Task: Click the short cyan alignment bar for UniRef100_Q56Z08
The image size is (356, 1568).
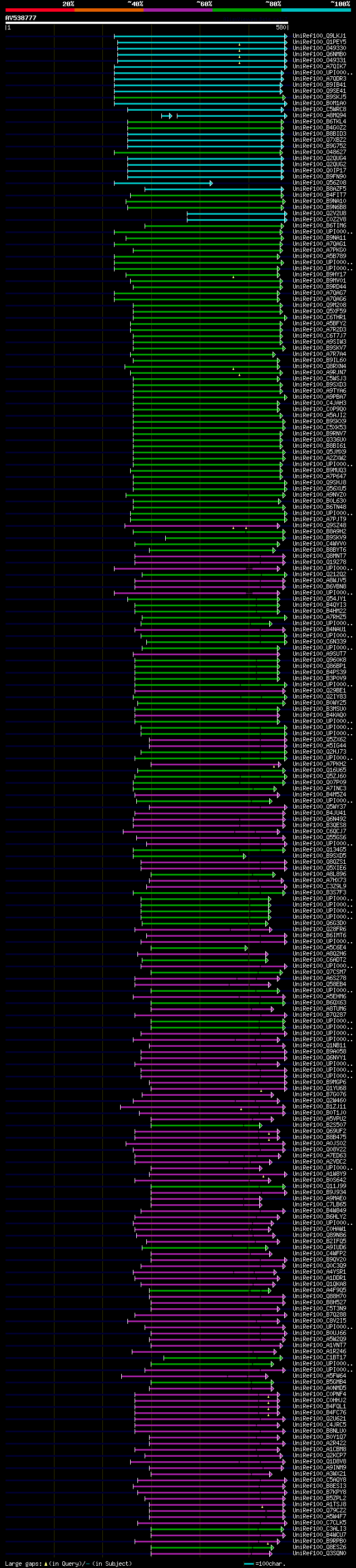Action: coord(163,182)
